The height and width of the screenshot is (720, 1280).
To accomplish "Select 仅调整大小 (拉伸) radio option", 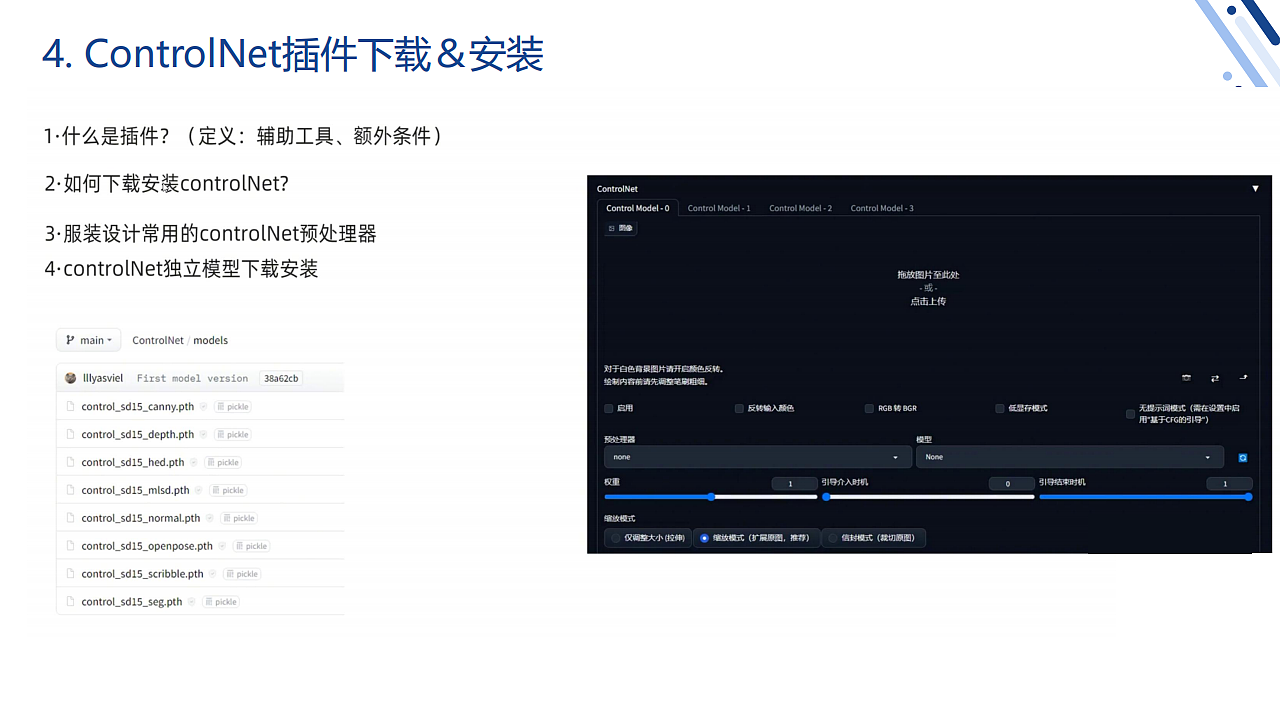I will tap(648, 538).
